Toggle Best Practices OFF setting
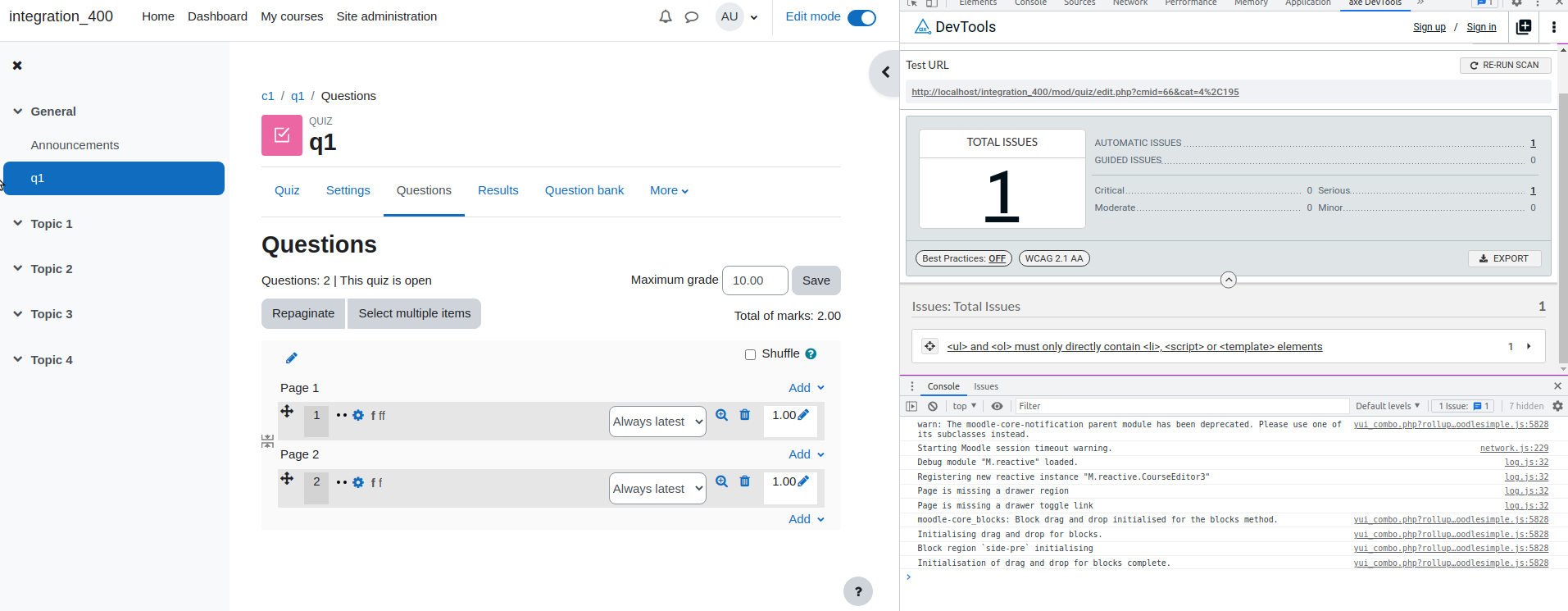The image size is (1568, 611). (964, 258)
